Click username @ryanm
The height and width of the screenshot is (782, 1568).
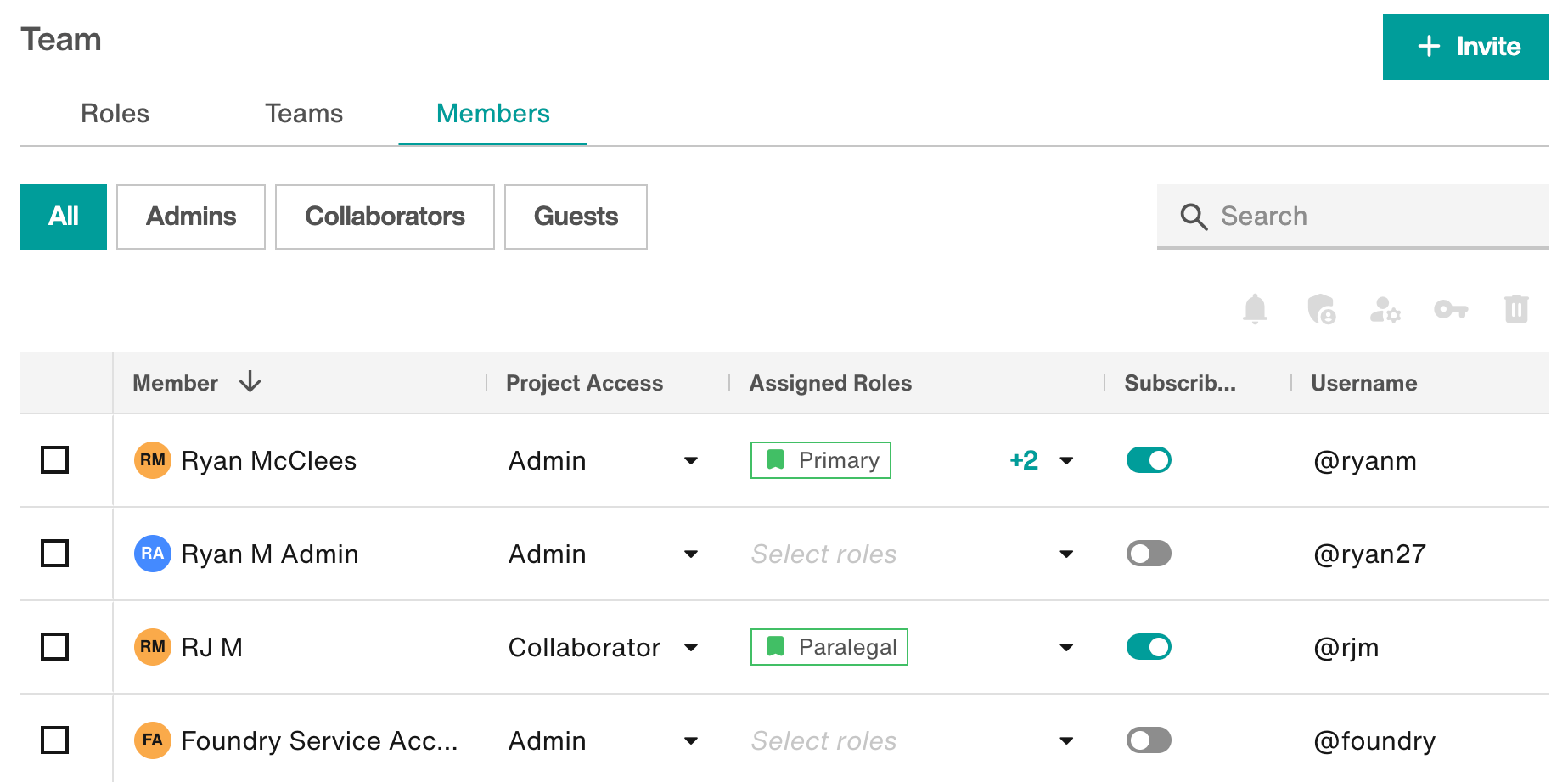coord(1365,461)
